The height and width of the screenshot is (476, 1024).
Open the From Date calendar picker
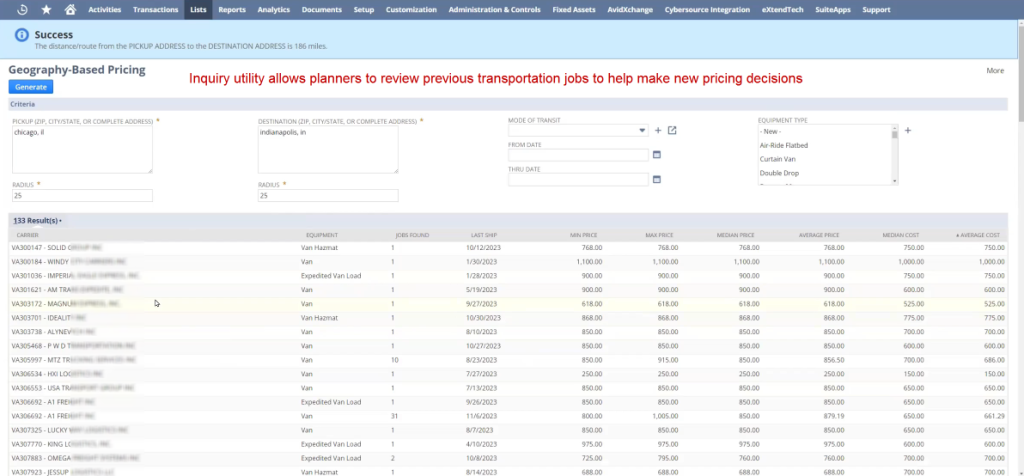(657, 155)
